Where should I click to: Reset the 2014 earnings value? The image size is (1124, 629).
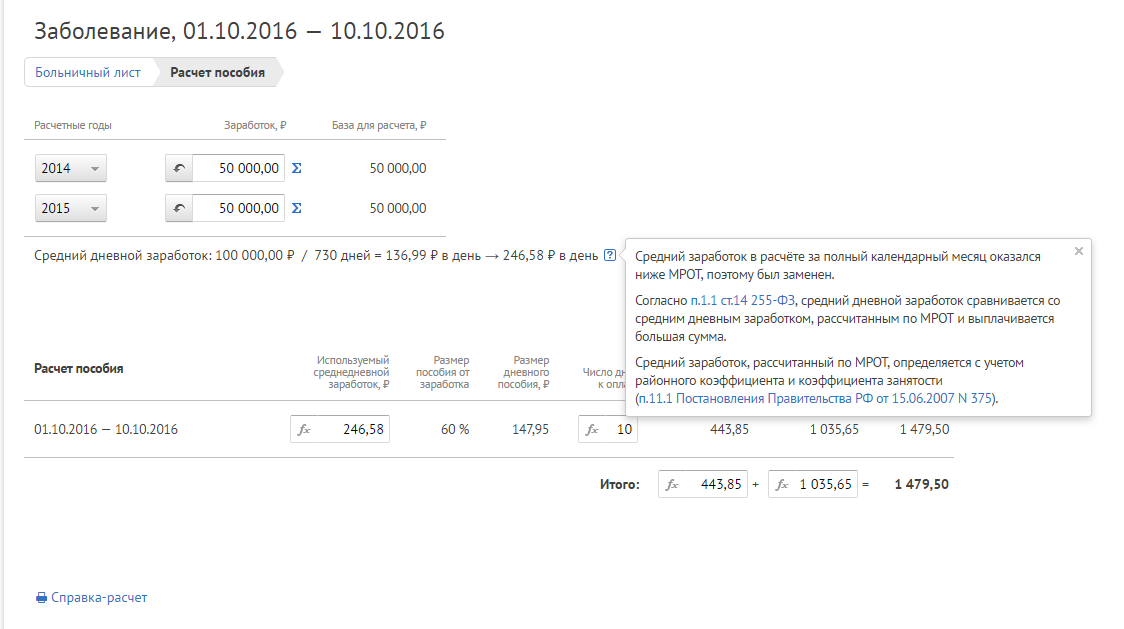[179, 169]
